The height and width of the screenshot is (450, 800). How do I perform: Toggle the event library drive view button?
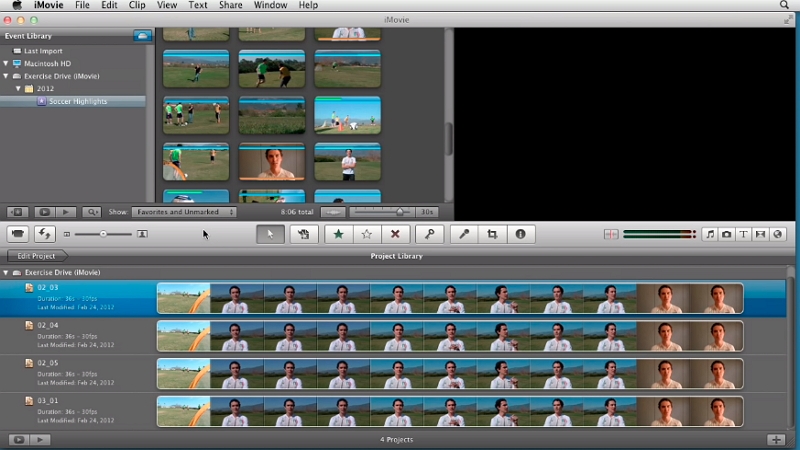[x=142, y=36]
